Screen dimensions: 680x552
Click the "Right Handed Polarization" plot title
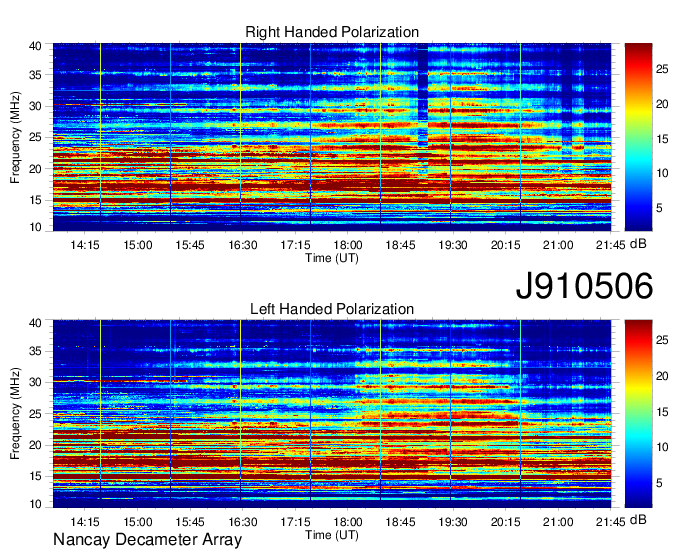click(332, 32)
